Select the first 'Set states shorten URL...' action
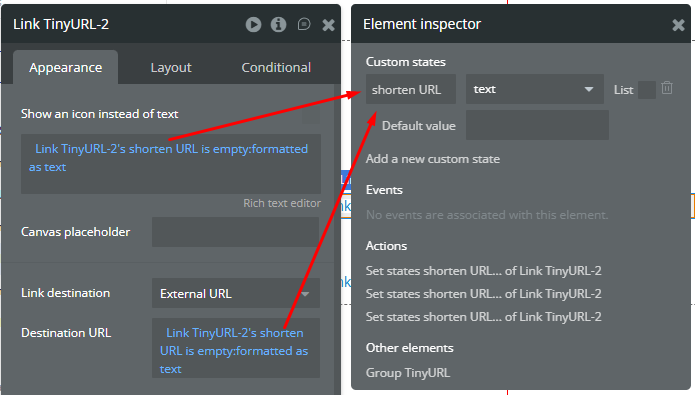695x395 pixels. (x=484, y=270)
